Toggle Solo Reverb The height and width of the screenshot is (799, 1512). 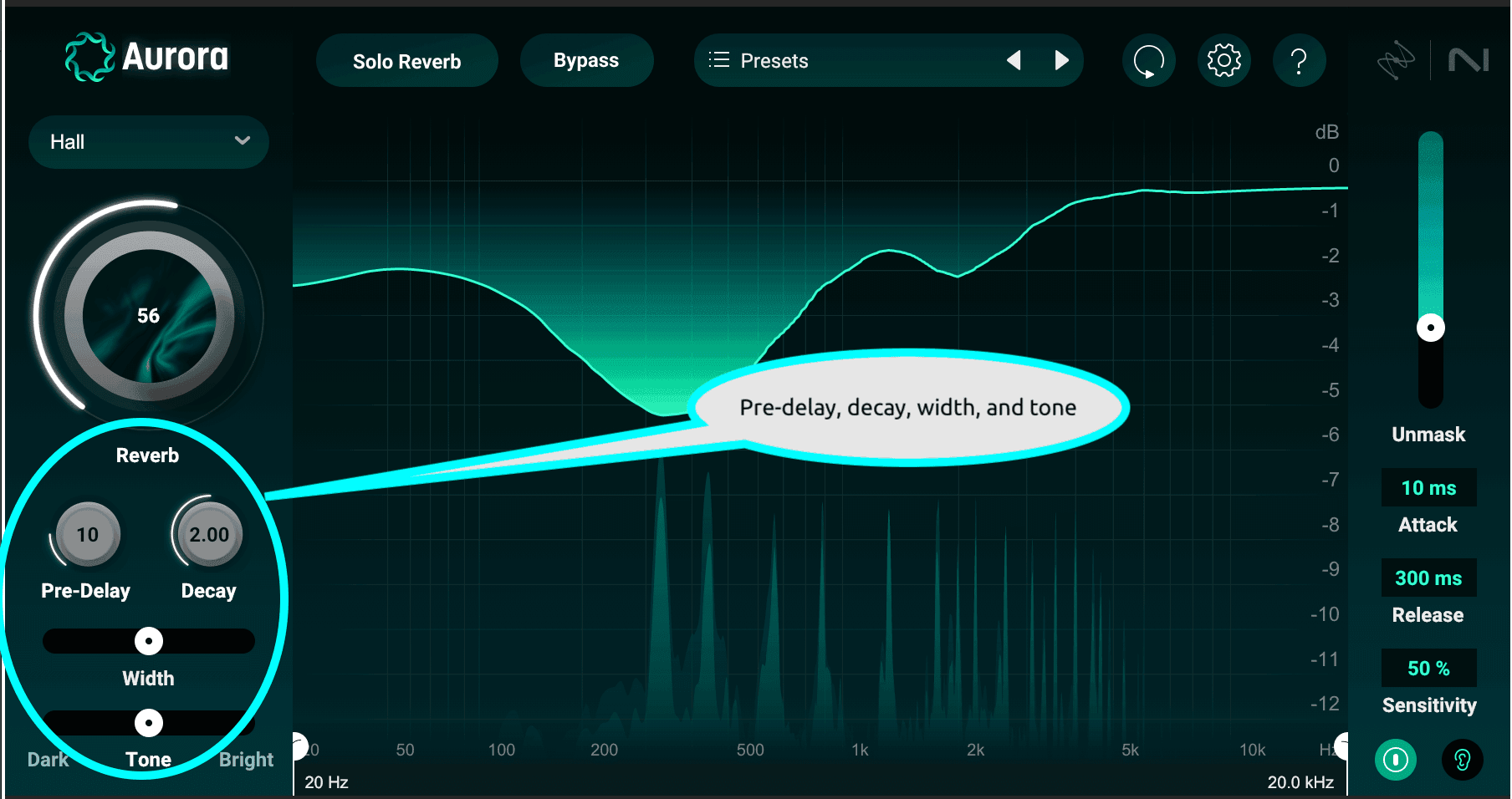tap(407, 60)
